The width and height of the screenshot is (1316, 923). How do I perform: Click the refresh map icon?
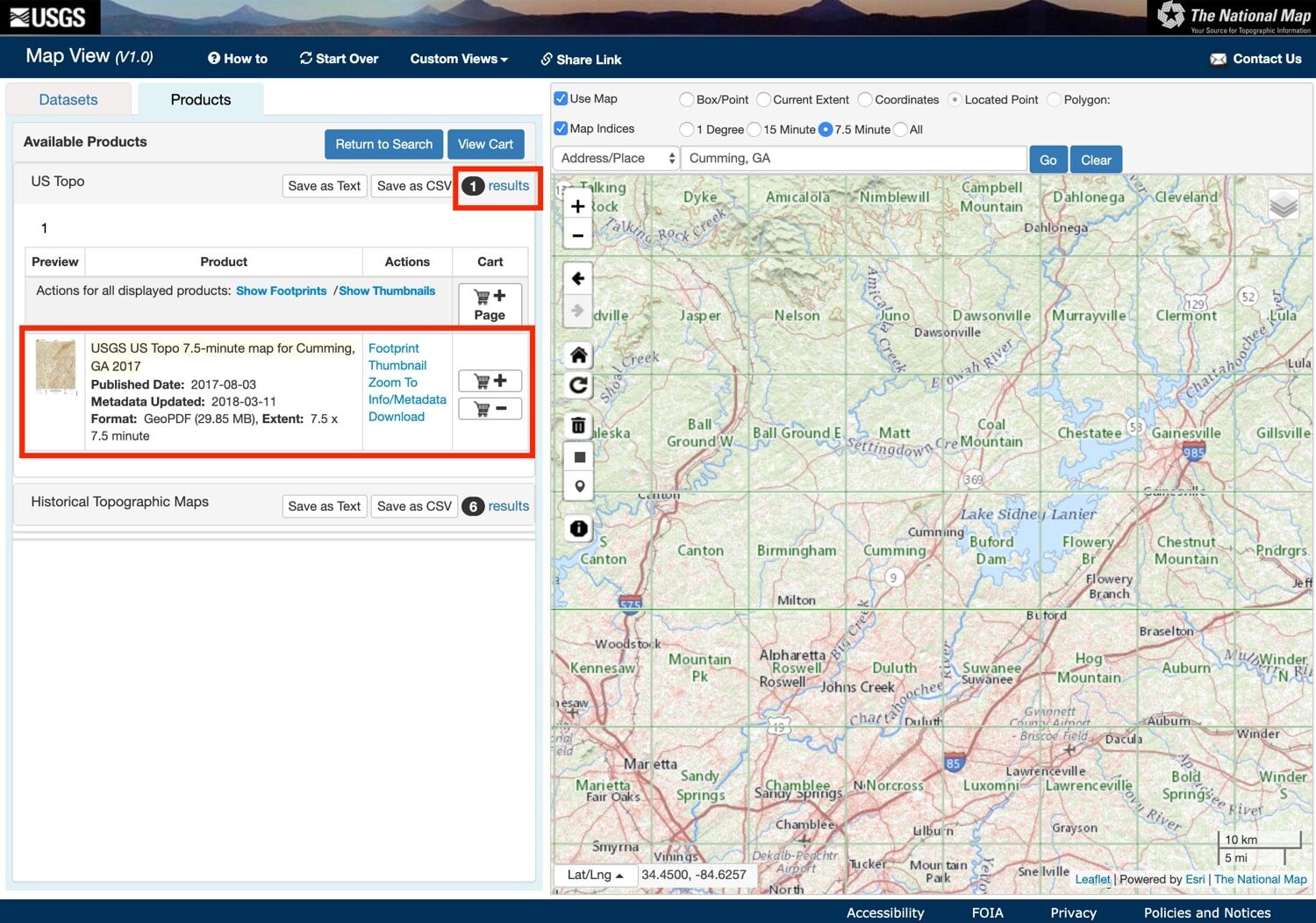point(577,385)
